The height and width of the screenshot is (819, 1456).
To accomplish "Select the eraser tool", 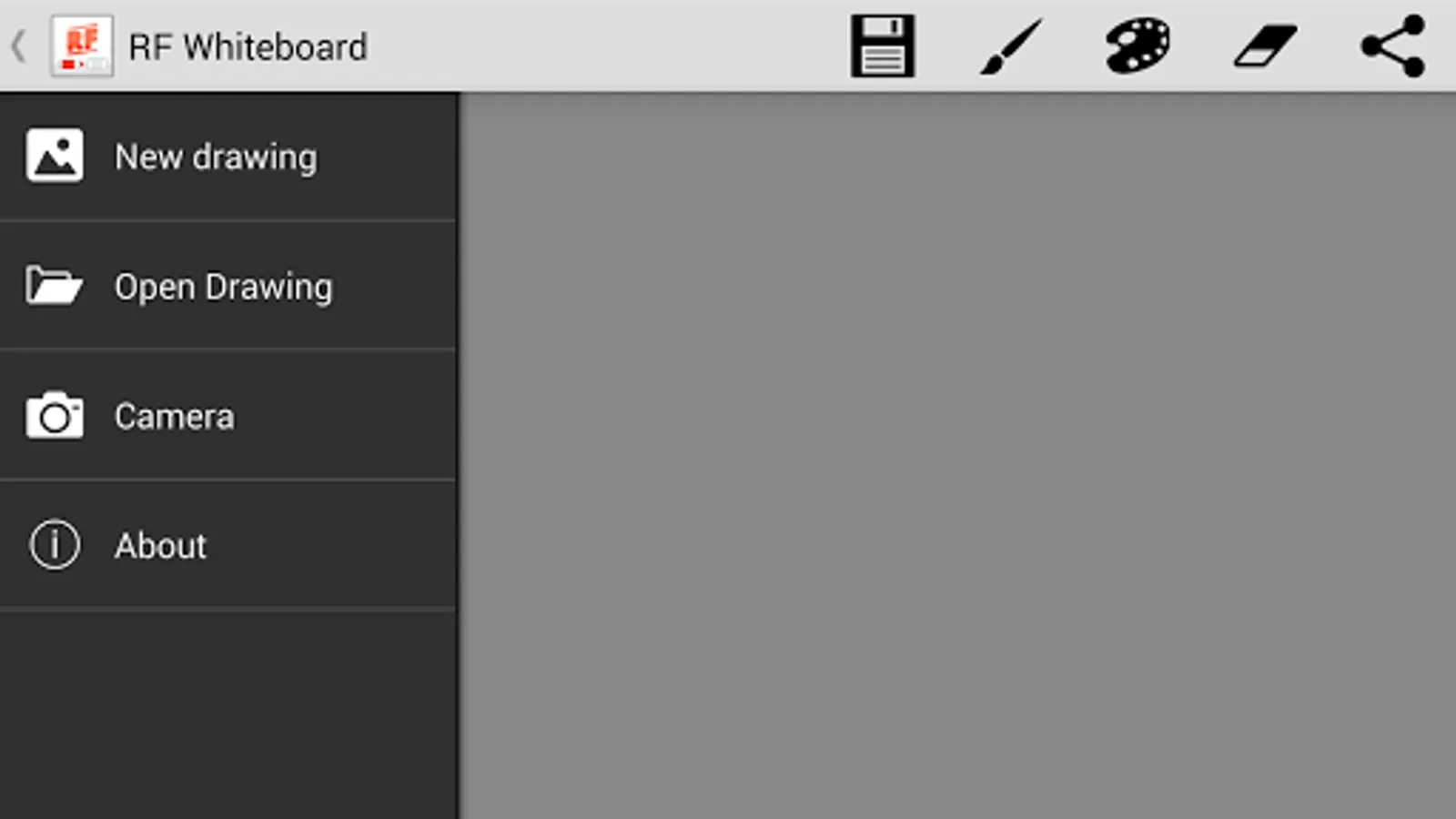I will [1265, 45].
